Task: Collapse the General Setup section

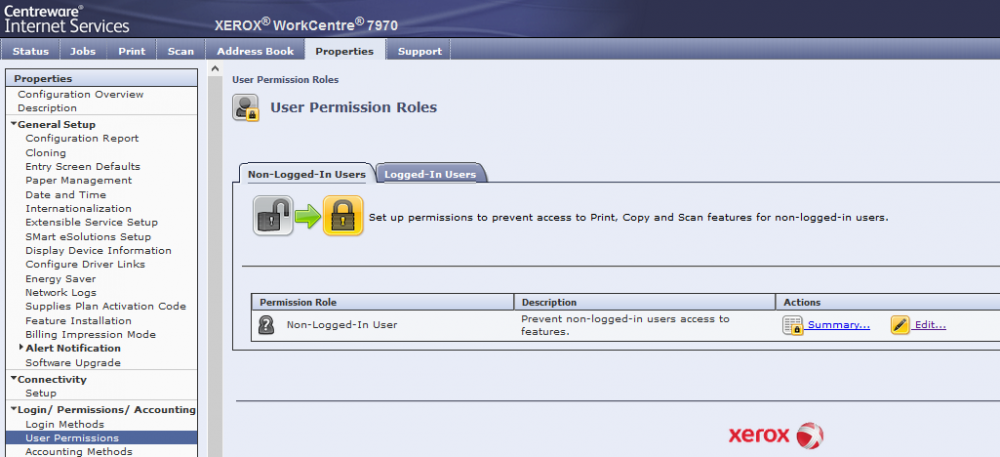Action: pos(14,124)
